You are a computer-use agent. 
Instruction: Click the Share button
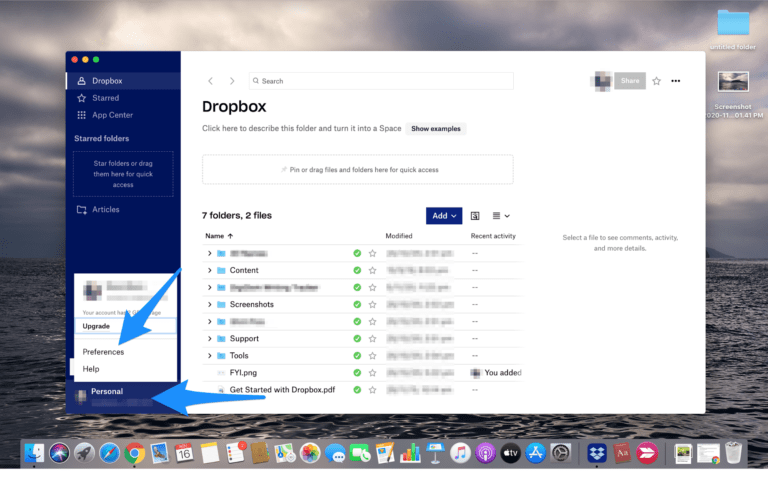tap(630, 81)
